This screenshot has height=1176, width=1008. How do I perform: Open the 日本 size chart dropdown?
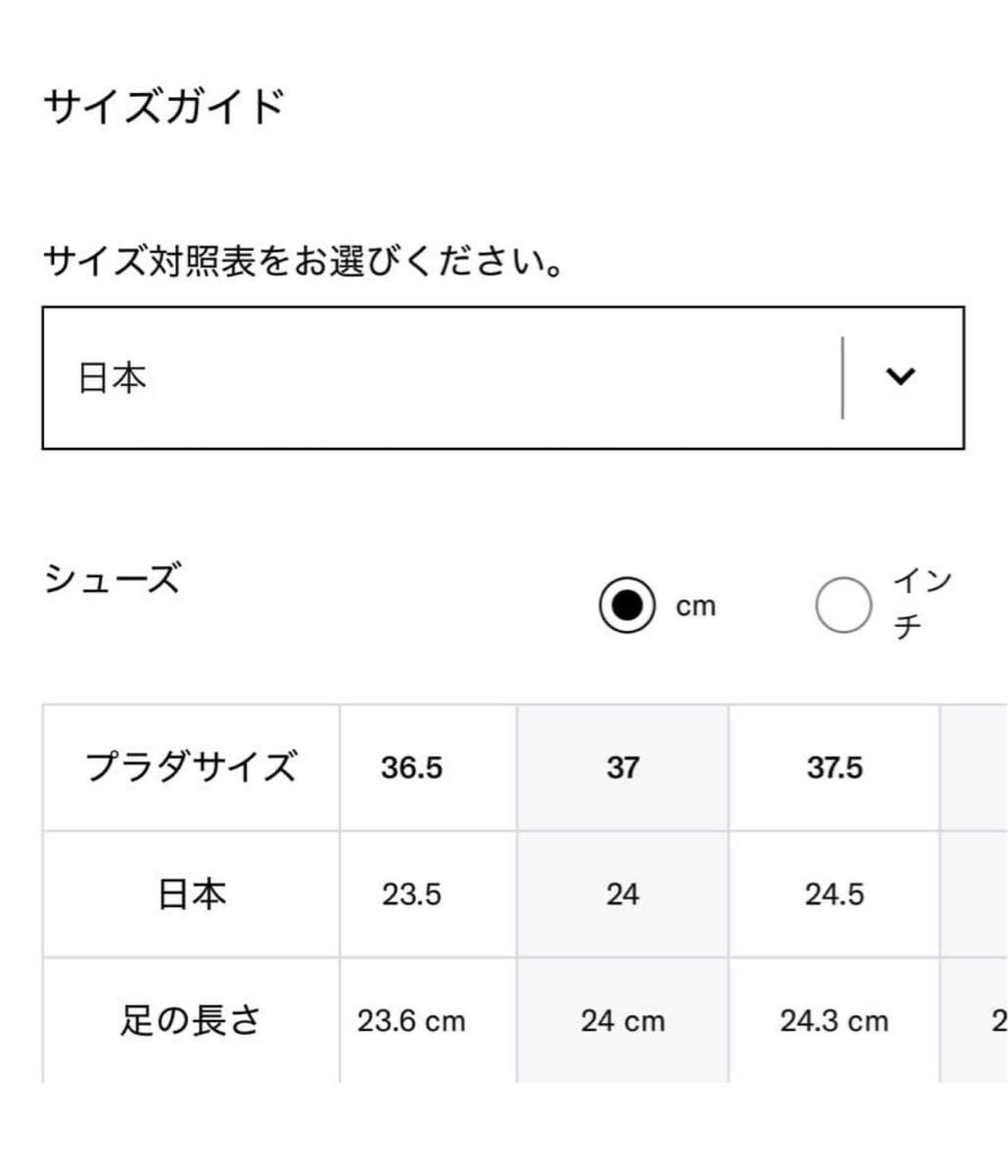point(441,377)
